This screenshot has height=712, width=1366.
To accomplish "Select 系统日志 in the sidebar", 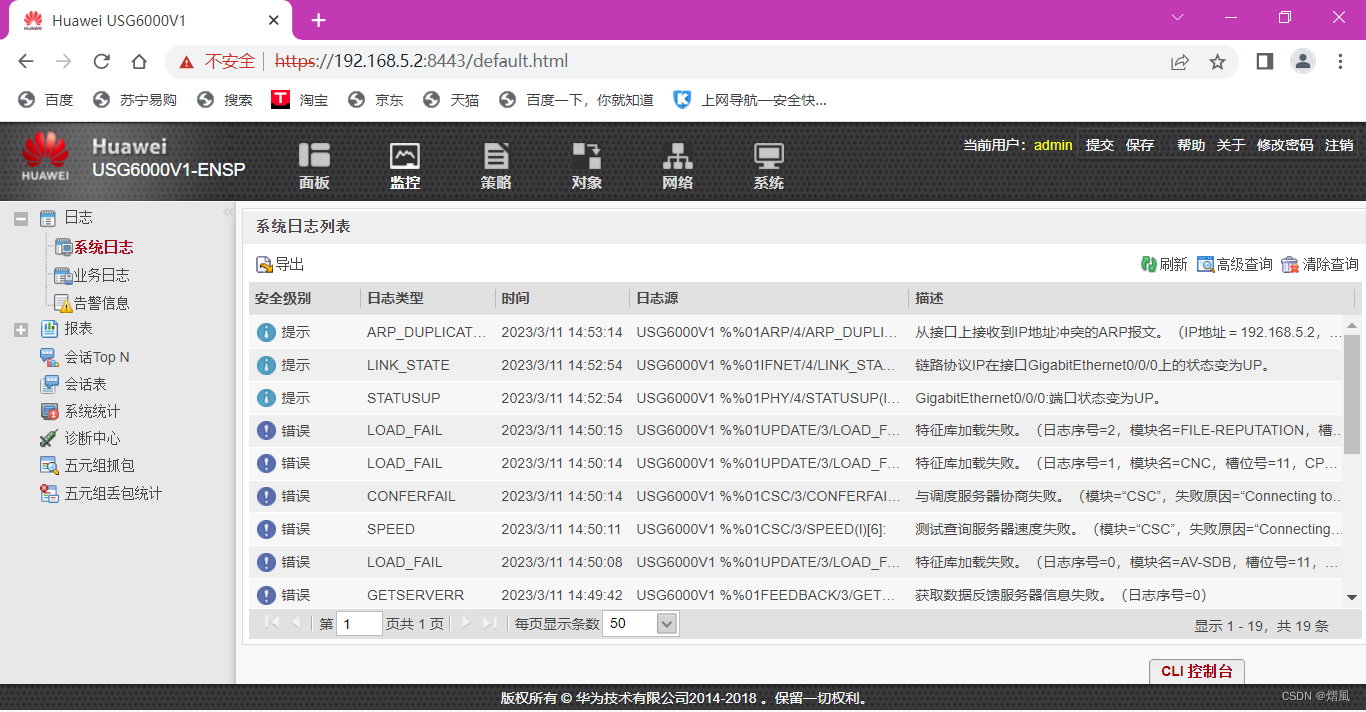I will [x=103, y=247].
